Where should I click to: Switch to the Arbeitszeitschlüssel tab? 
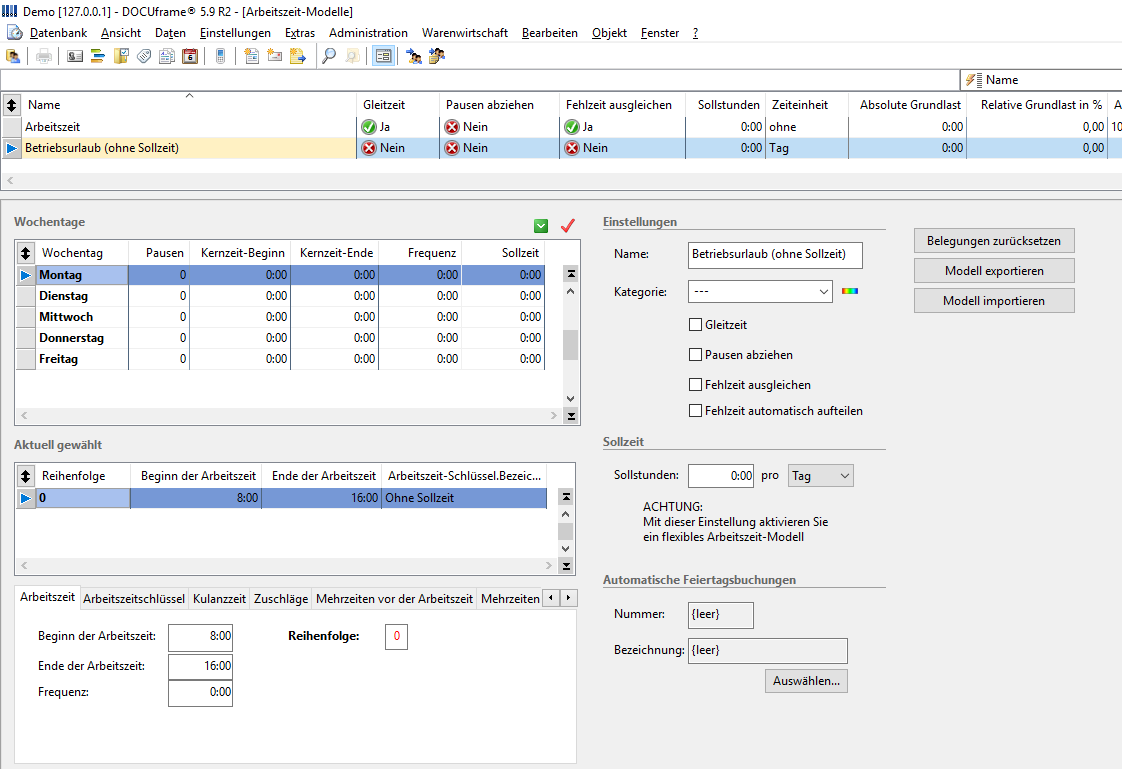(x=134, y=599)
